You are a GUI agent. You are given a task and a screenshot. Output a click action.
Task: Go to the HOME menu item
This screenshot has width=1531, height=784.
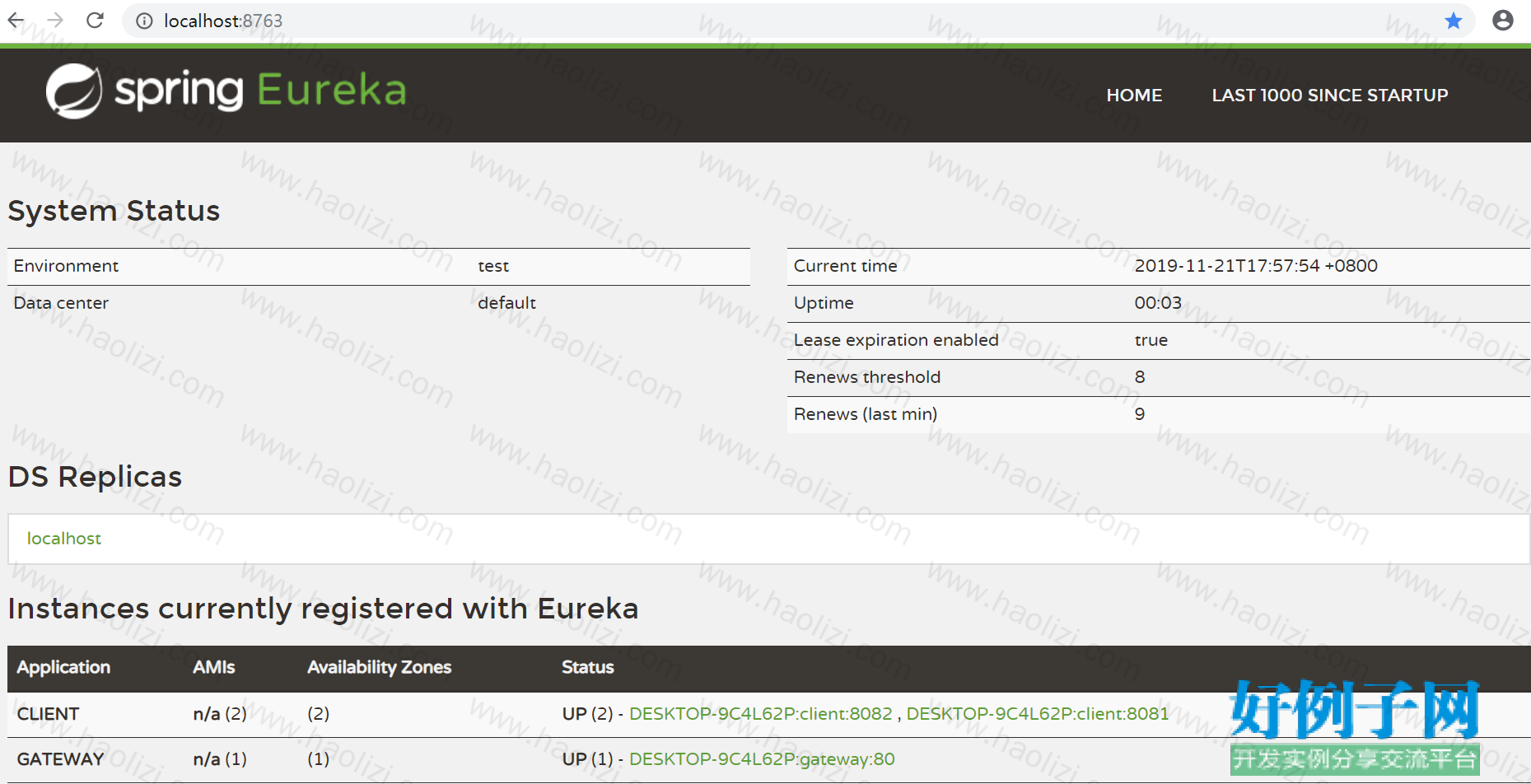[1134, 96]
